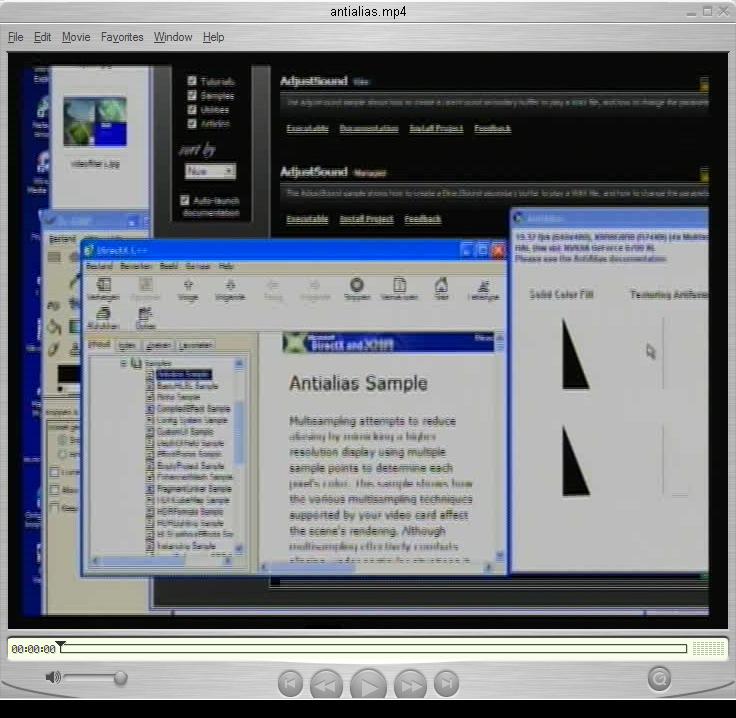
Task: Open the Beeld menu in the help window
Action: tap(169, 266)
